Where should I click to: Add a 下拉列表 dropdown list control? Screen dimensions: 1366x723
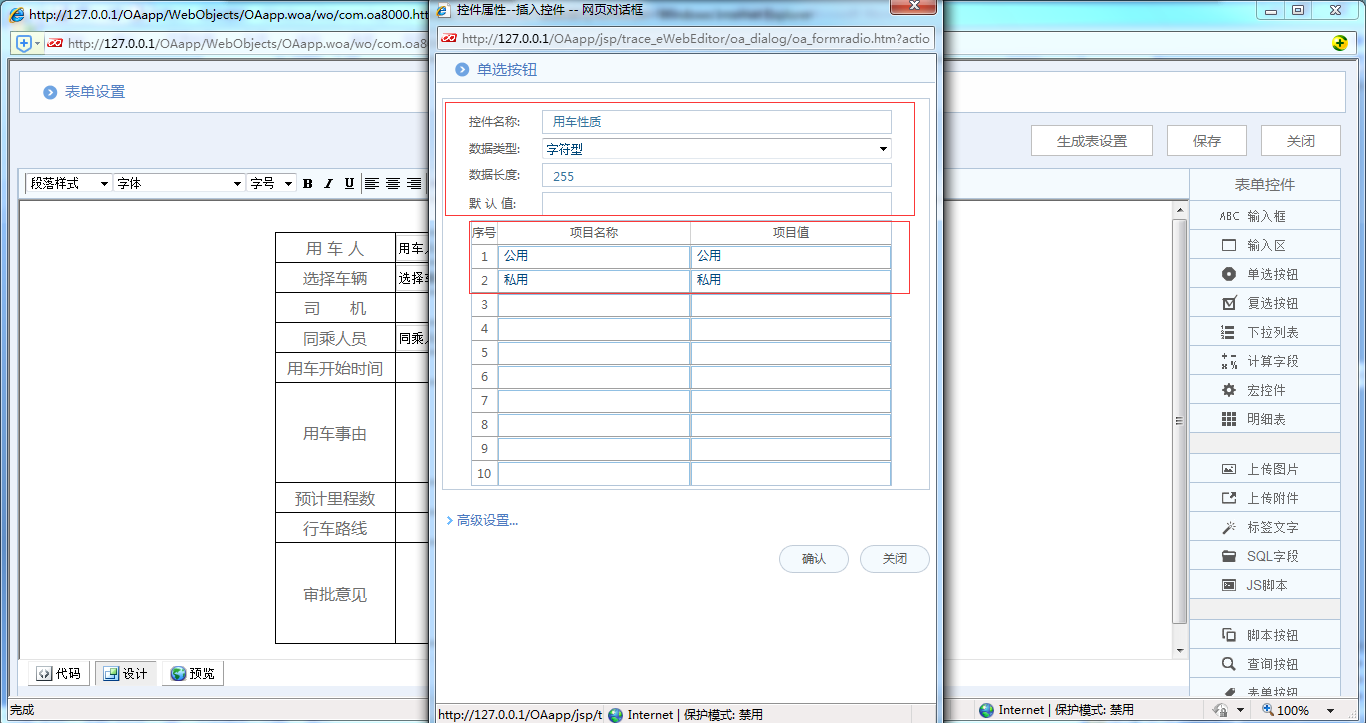1229,332
